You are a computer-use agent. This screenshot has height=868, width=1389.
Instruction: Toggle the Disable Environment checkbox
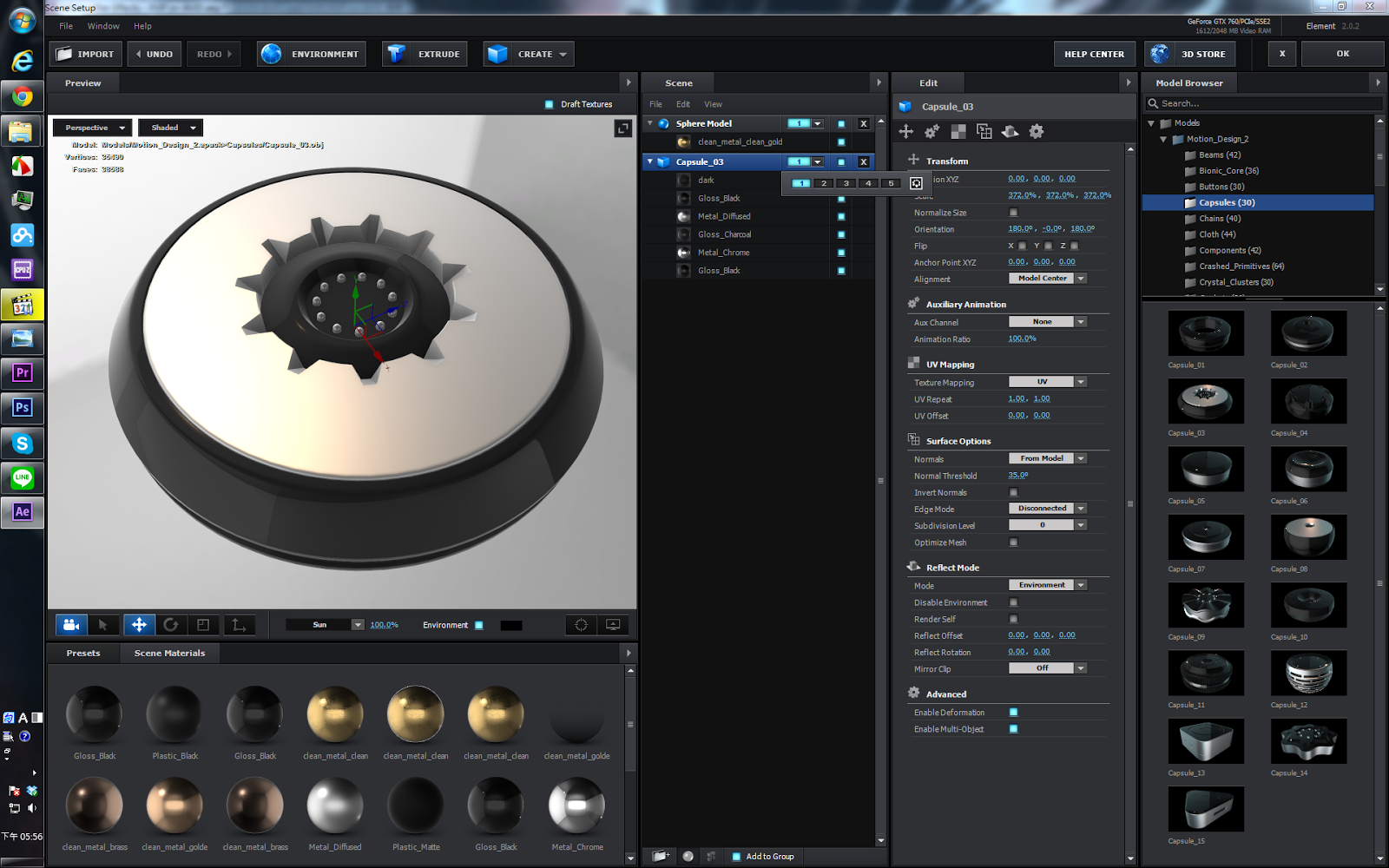[1013, 602]
